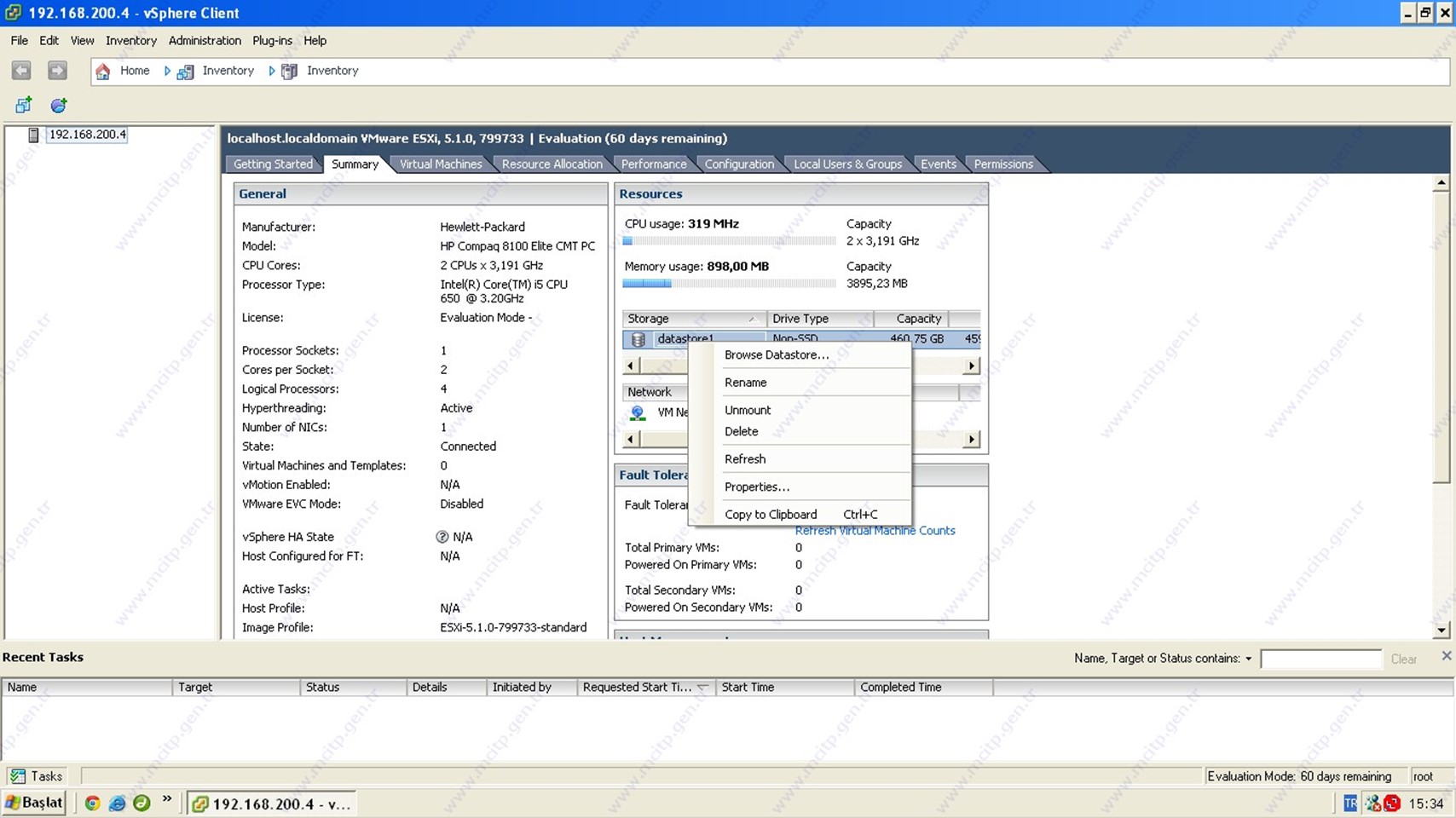Click the recent tasks filter text field

[1320, 660]
